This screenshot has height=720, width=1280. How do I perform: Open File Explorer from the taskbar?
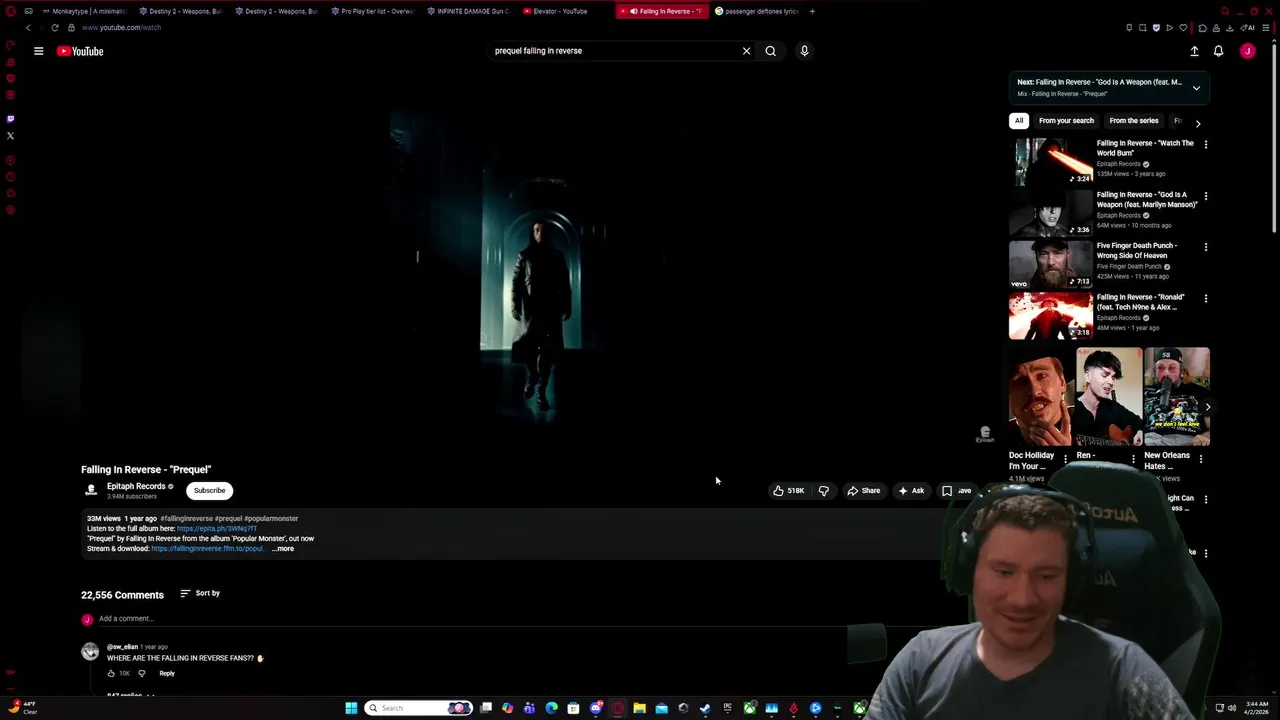click(x=639, y=708)
